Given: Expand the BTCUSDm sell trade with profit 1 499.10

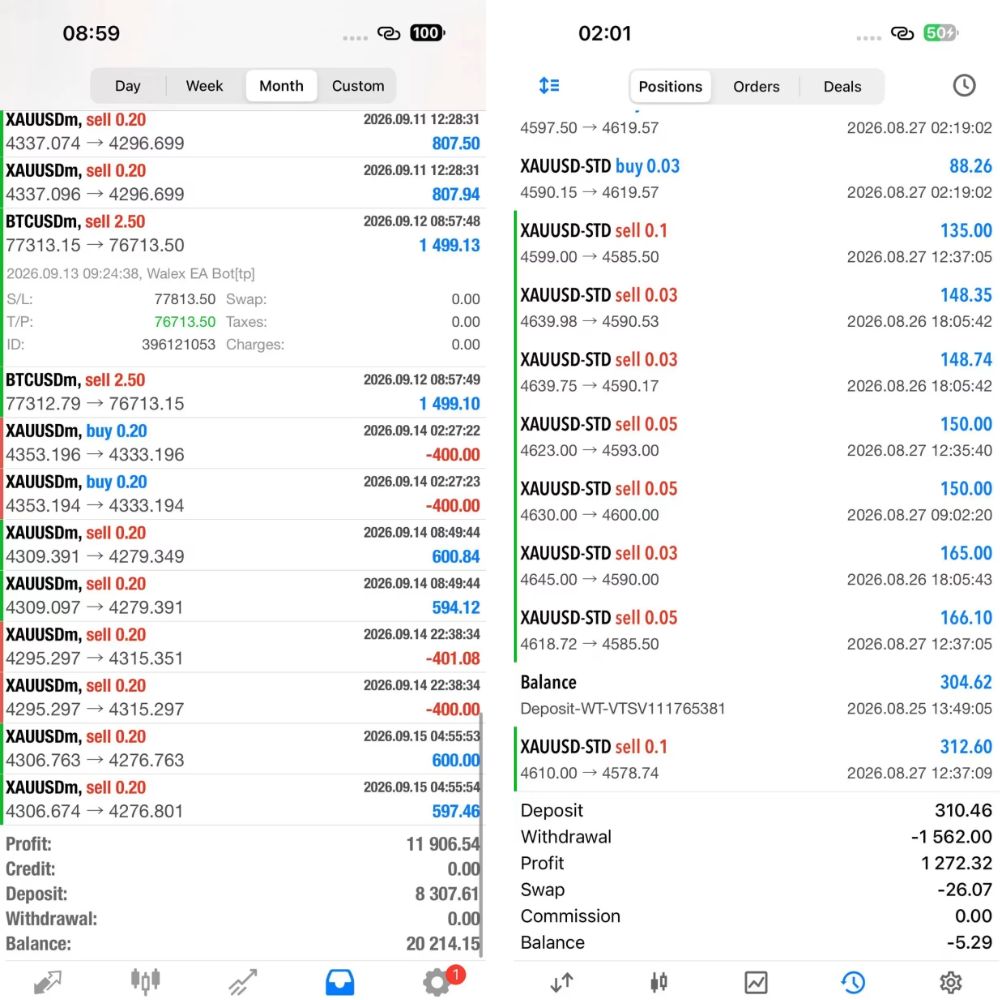Looking at the screenshot, I should pyautogui.click(x=243, y=392).
